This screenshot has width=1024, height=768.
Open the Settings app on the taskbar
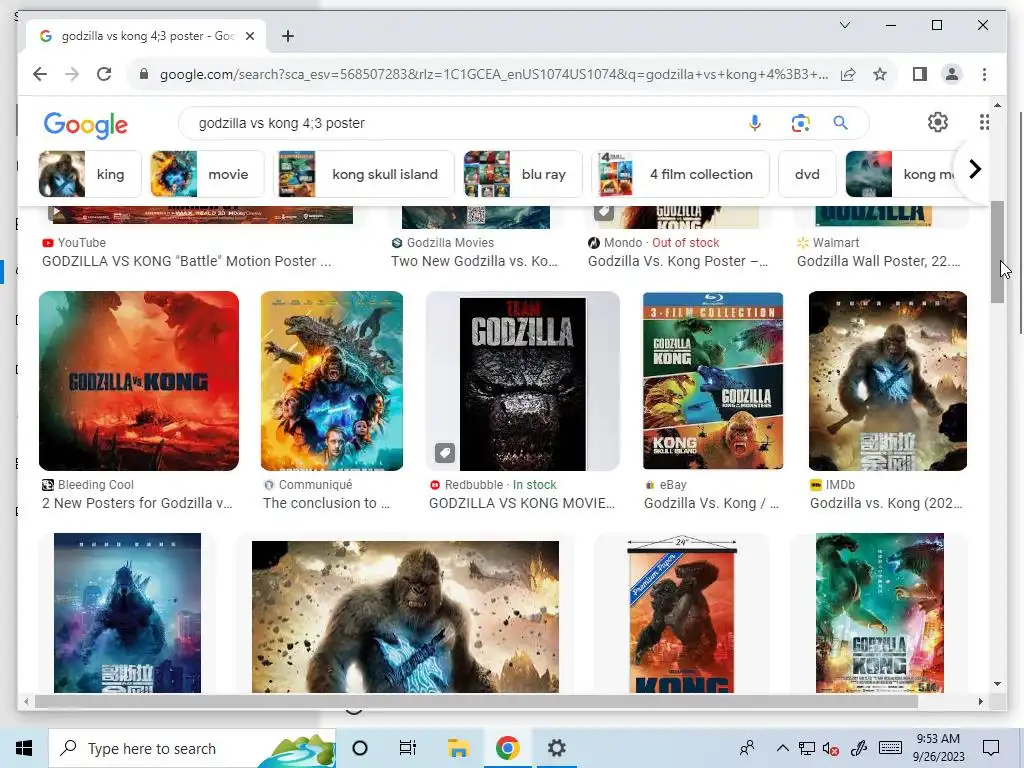click(556, 748)
